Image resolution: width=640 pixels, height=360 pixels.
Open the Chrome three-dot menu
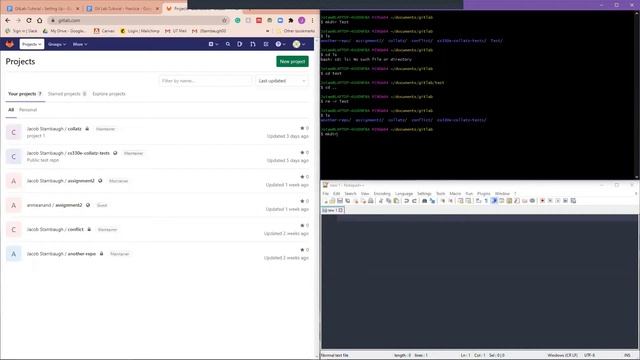coord(312,20)
